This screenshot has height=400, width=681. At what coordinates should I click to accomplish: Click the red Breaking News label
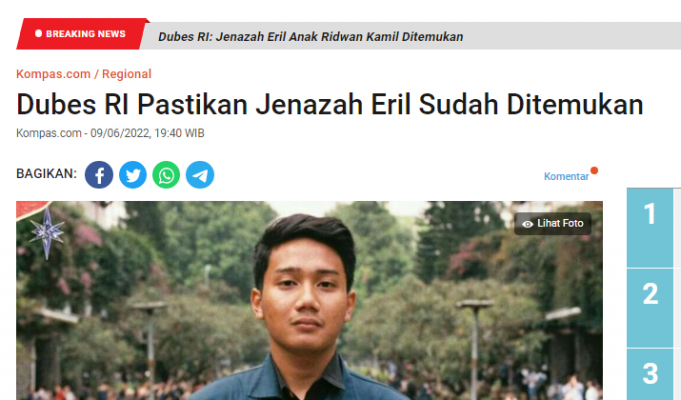point(81,34)
